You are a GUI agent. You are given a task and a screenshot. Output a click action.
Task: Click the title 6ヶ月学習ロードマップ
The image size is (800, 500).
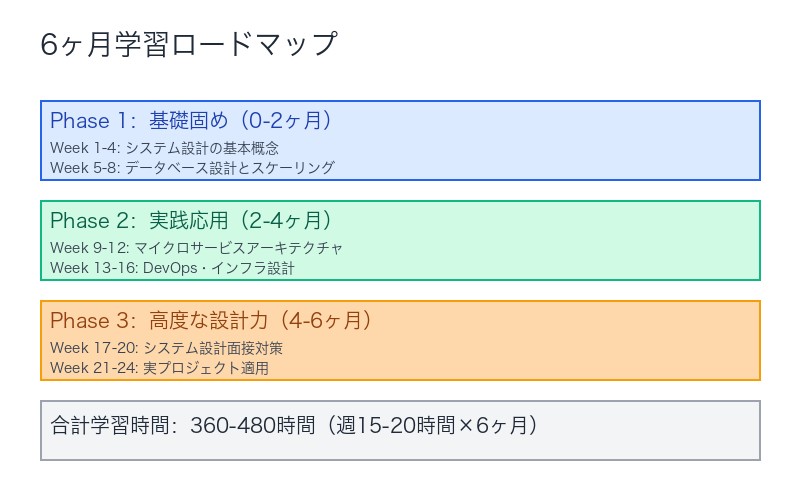(189, 46)
